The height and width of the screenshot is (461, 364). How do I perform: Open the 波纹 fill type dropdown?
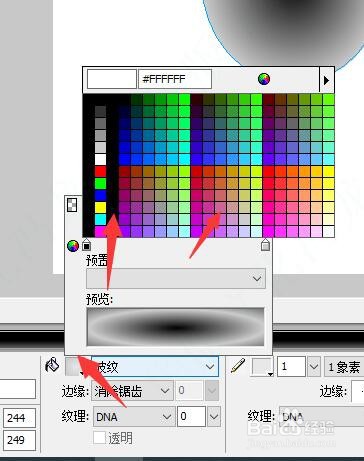click(x=155, y=367)
